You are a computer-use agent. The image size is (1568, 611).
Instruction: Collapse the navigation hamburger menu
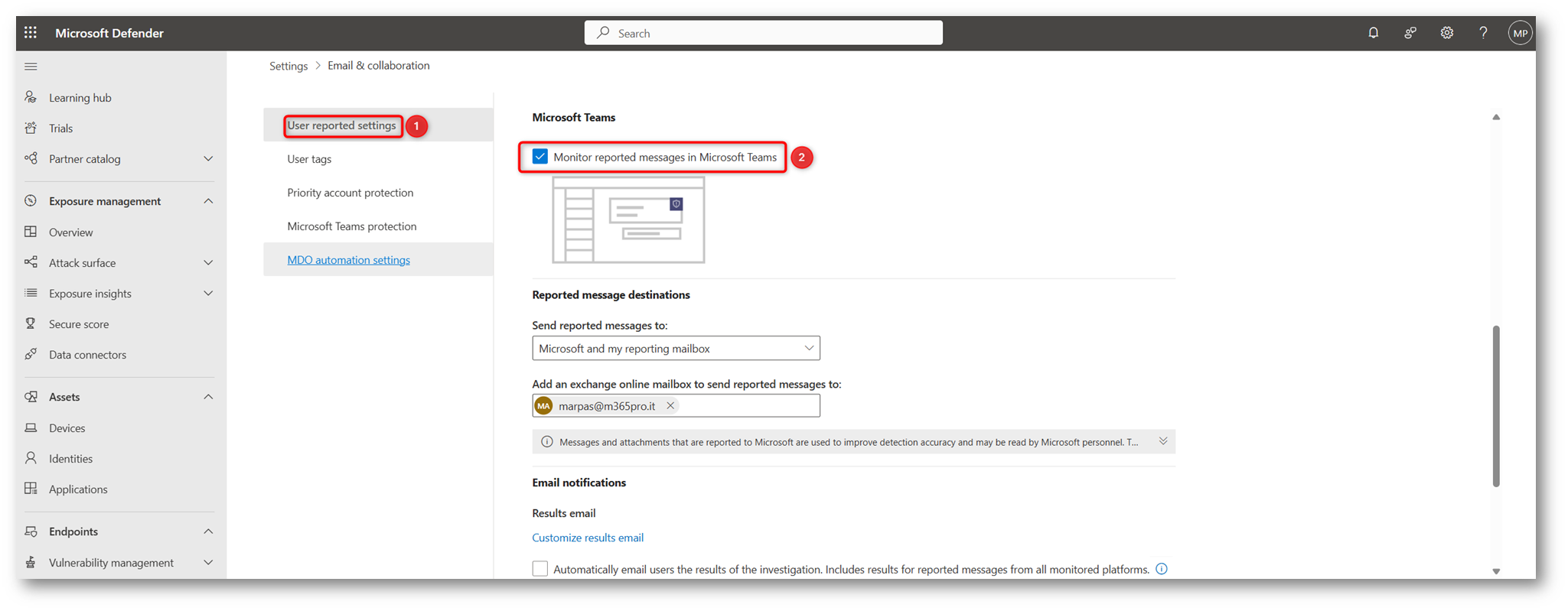coord(31,67)
